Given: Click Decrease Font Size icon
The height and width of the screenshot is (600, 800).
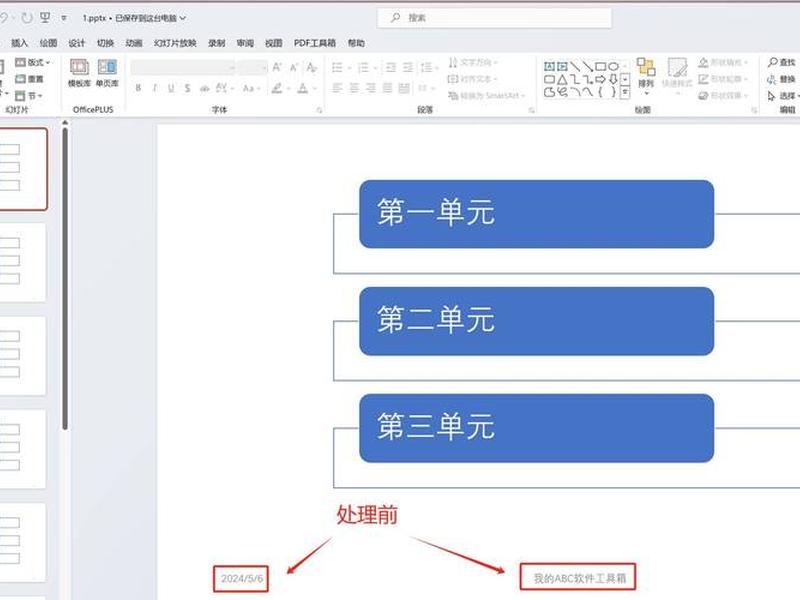Looking at the screenshot, I should point(294,67).
